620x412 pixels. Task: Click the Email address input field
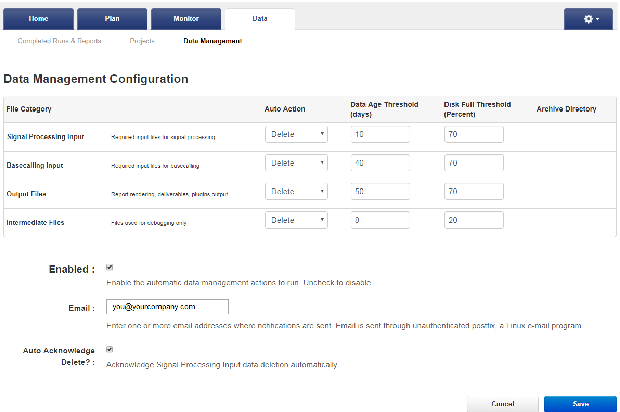point(167,307)
